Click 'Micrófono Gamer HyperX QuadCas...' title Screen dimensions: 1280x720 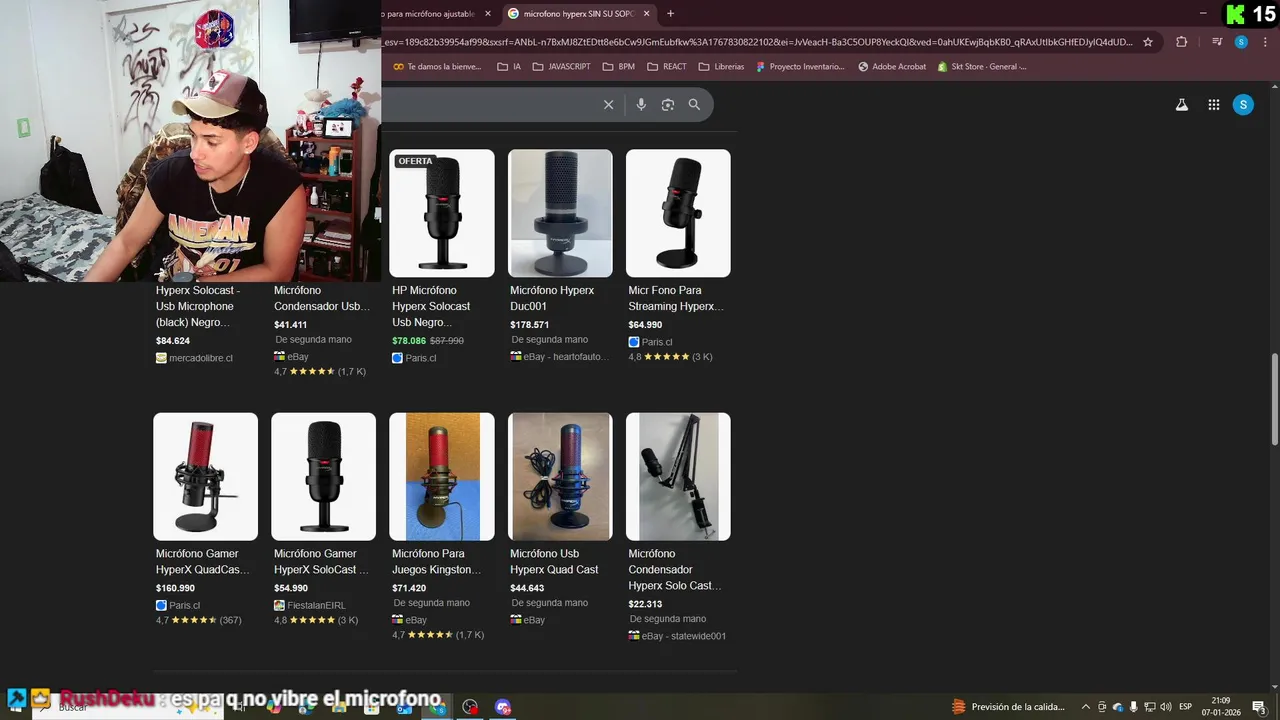coord(203,562)
